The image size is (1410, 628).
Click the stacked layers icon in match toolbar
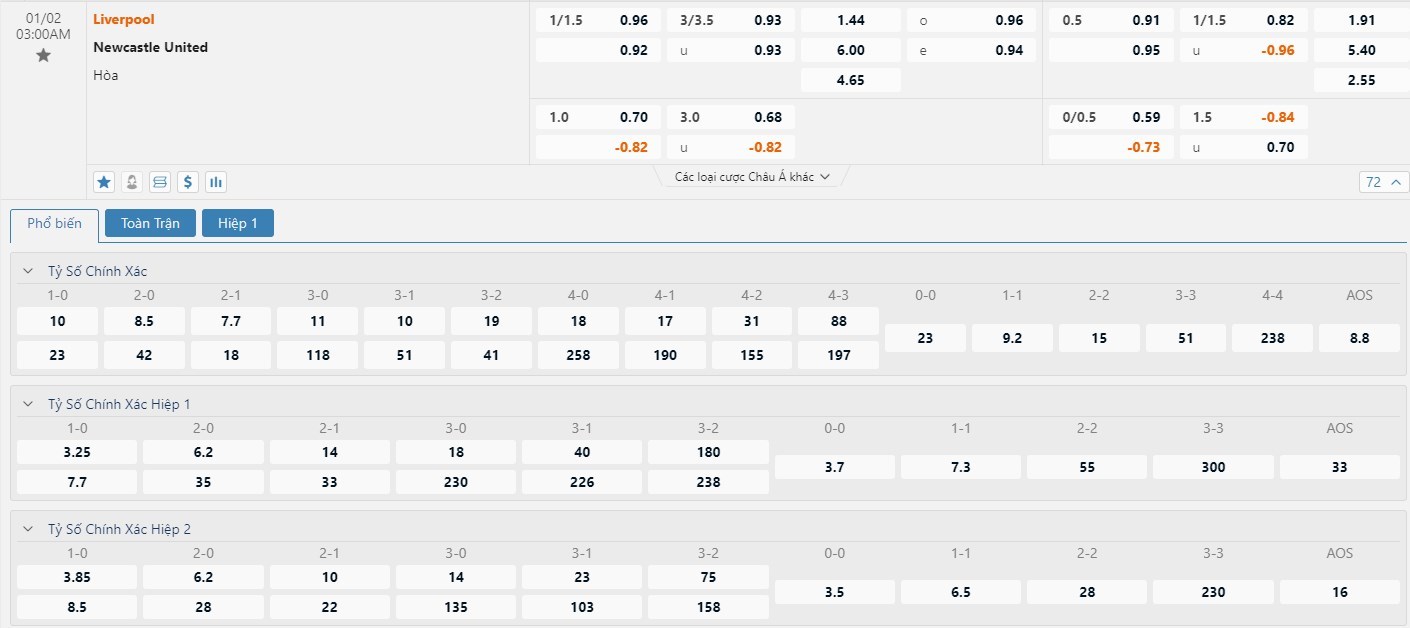[x=160, y=182]
